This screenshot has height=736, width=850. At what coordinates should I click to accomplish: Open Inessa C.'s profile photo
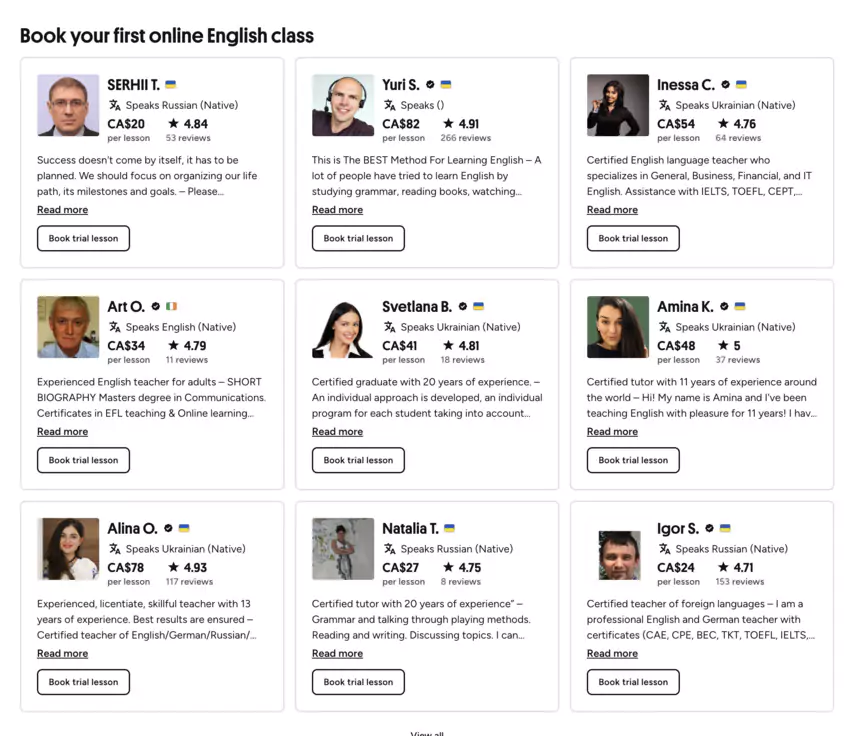617,105
